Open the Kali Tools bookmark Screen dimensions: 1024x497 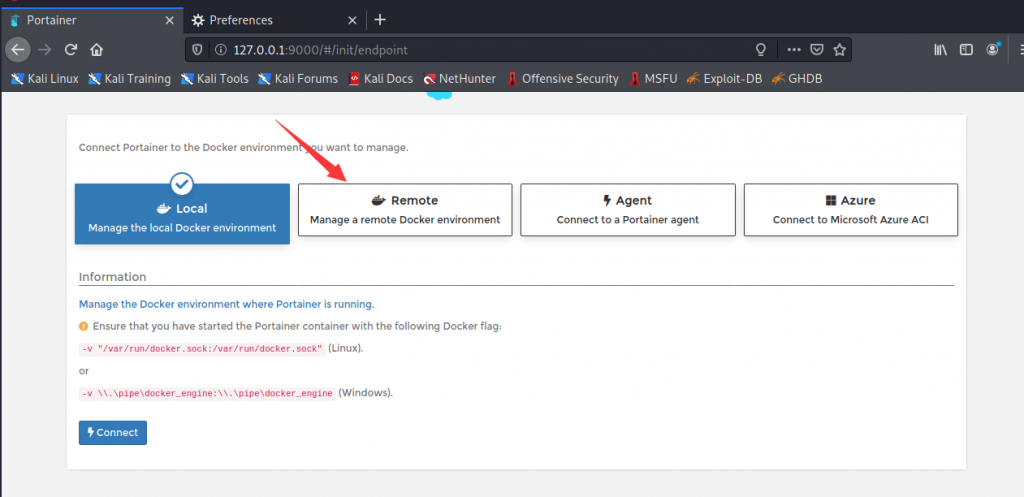[214, 79]
